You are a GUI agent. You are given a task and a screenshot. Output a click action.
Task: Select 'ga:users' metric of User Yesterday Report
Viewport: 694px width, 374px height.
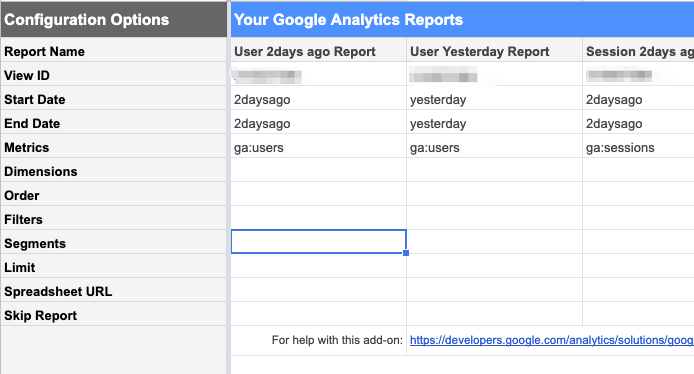click(x=494, y=147)
